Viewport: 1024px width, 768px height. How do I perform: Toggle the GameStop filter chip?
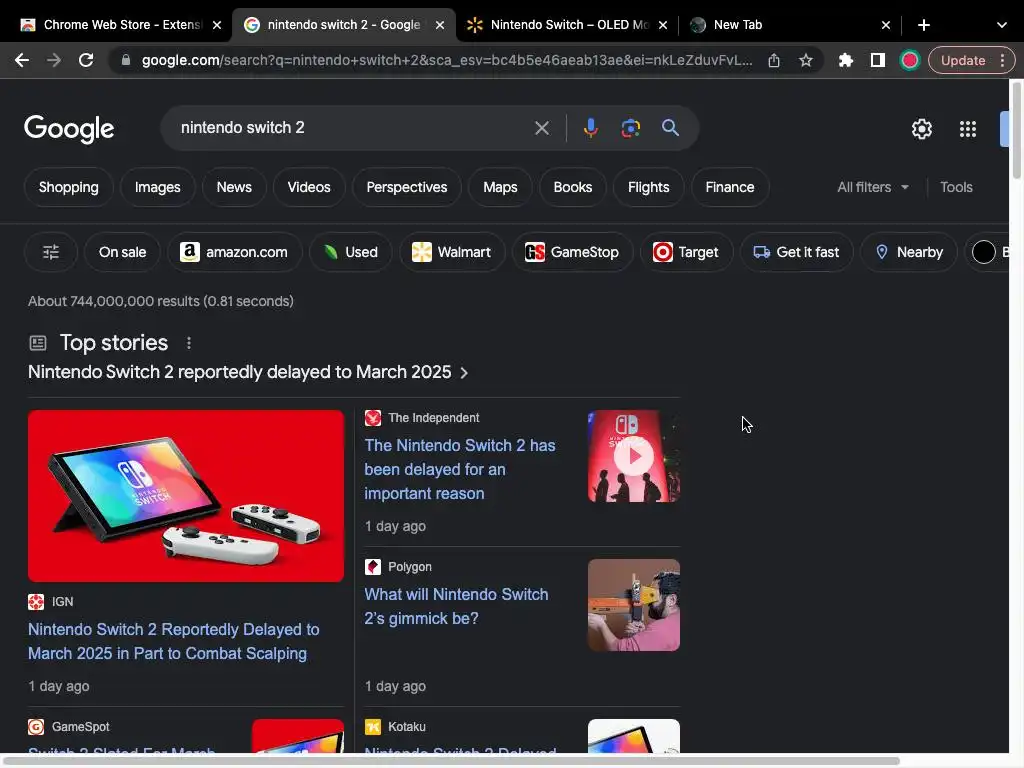tap(572, 252)
